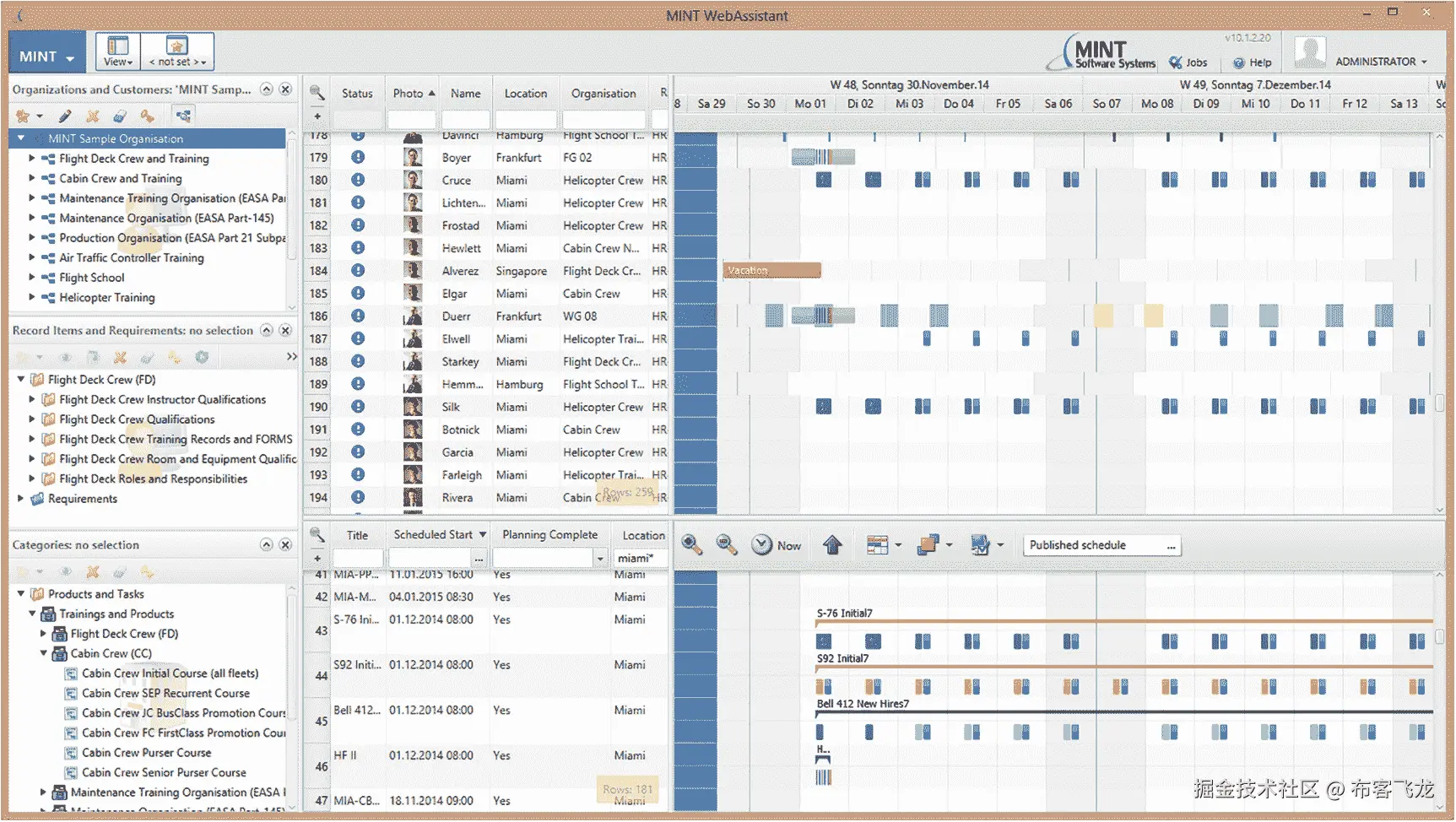Viewport: 1456px width, 822px height.
Task: Open Help
Action: (1253, 62)
